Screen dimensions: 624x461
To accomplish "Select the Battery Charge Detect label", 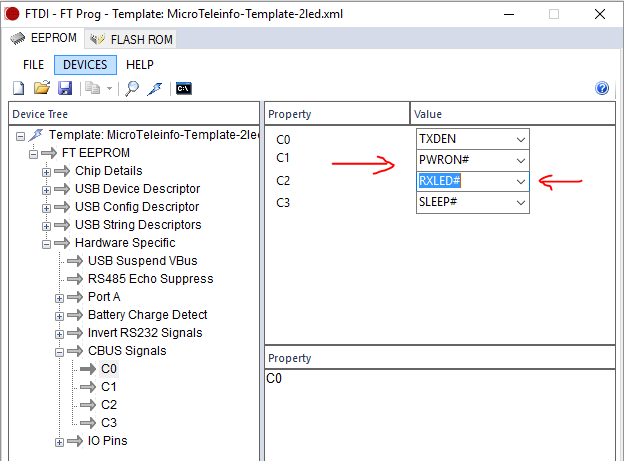I will (148, 315).
